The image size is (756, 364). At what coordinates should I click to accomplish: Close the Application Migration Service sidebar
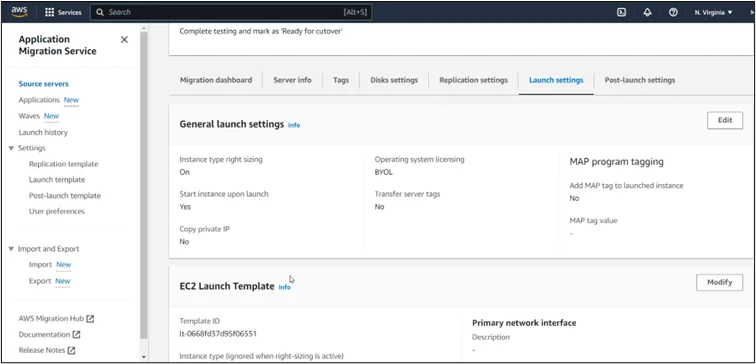point(124,40)
